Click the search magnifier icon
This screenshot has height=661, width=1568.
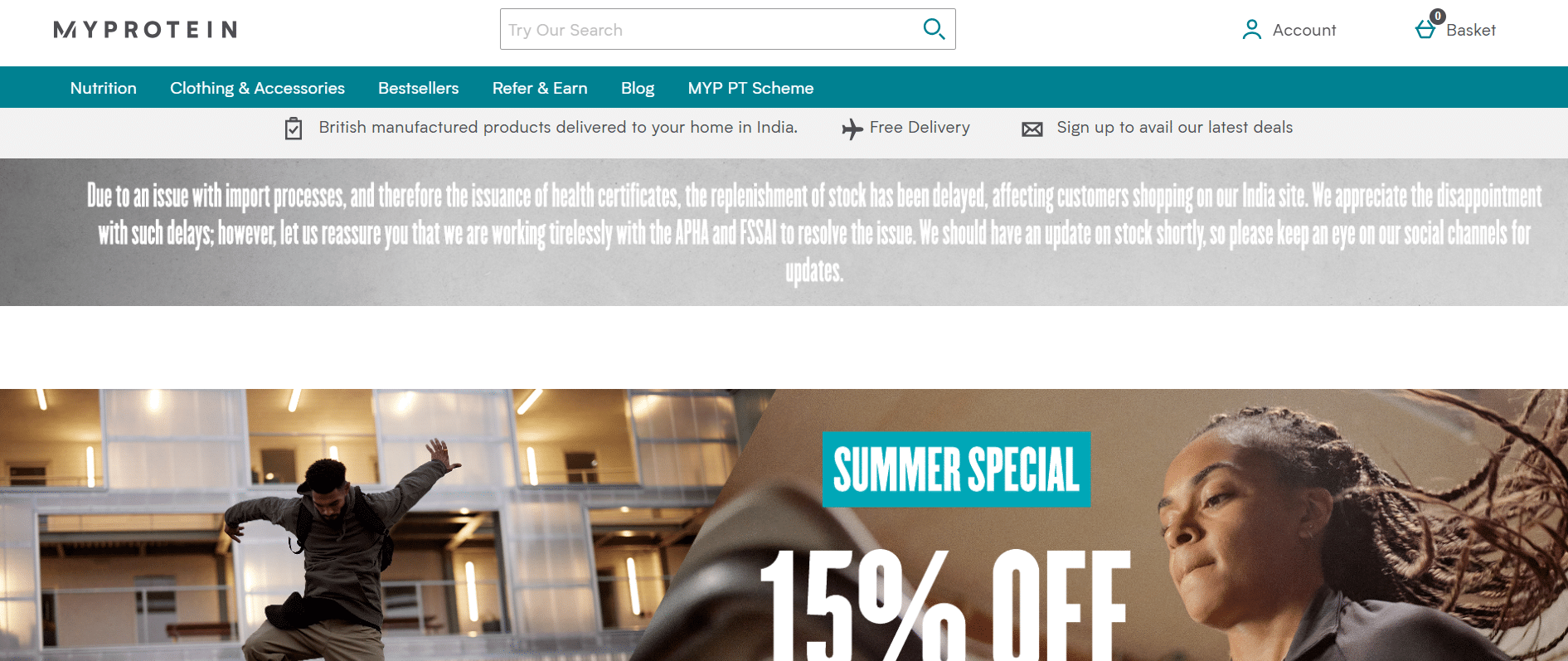[x=934, y=29]
